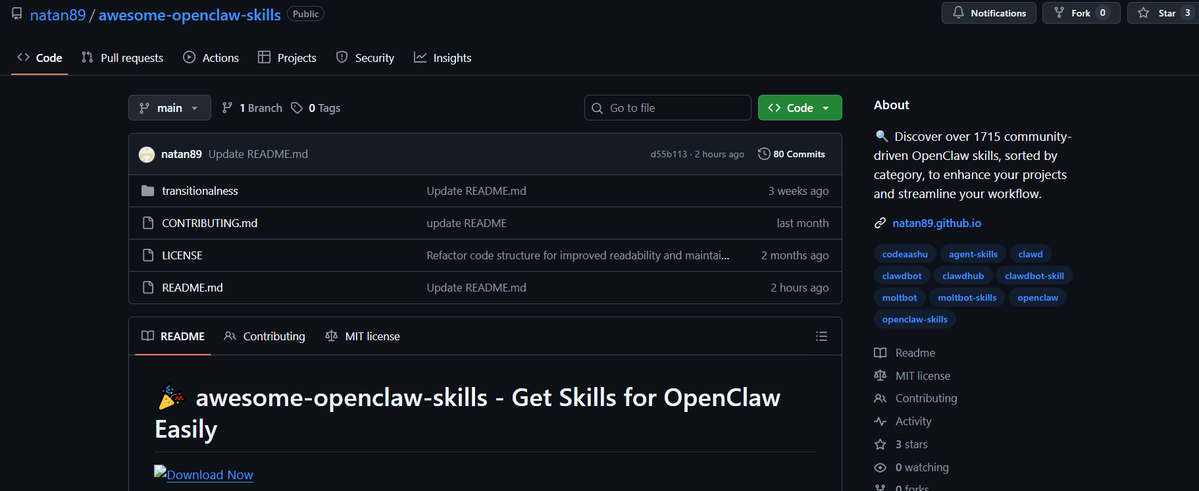This screenshot has width=1199, height=491.
Task: Open the natan89.github.io website link
Action: [x=937, y=223]
